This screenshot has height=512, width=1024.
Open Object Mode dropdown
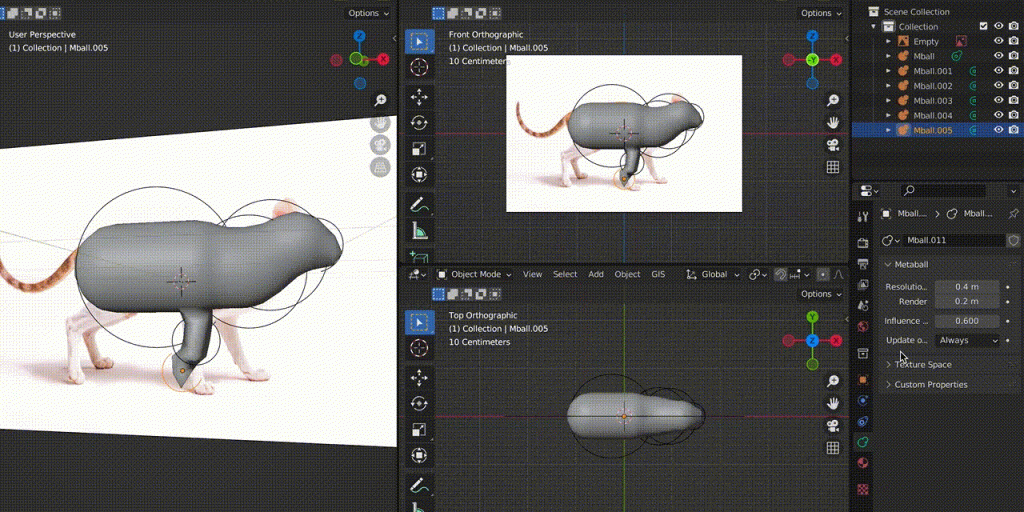pos(475,274)
